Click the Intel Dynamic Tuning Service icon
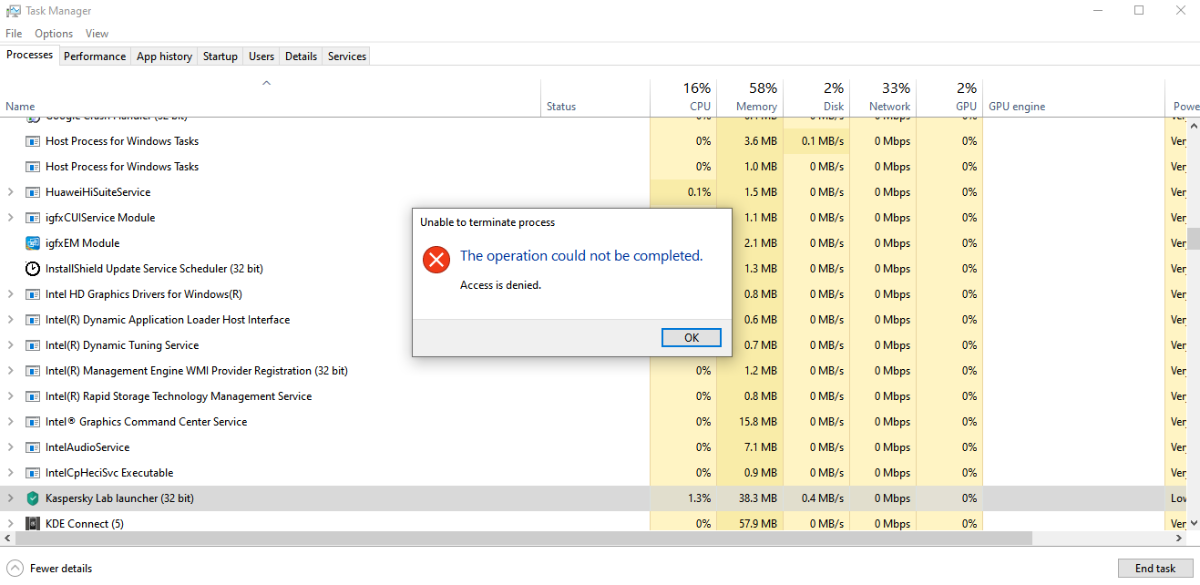The image size is (1200, 585). coord(33,346)
